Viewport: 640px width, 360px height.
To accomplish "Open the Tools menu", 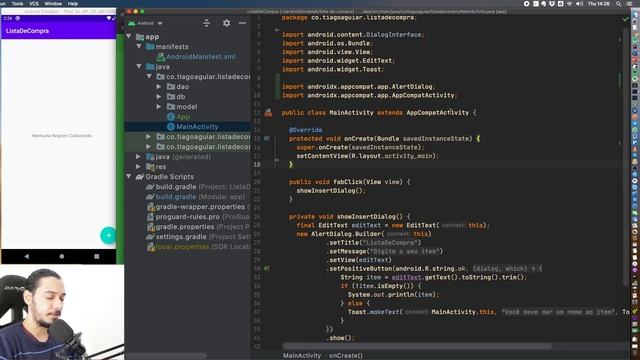I will pyautogui.click(x=17, y=3).
